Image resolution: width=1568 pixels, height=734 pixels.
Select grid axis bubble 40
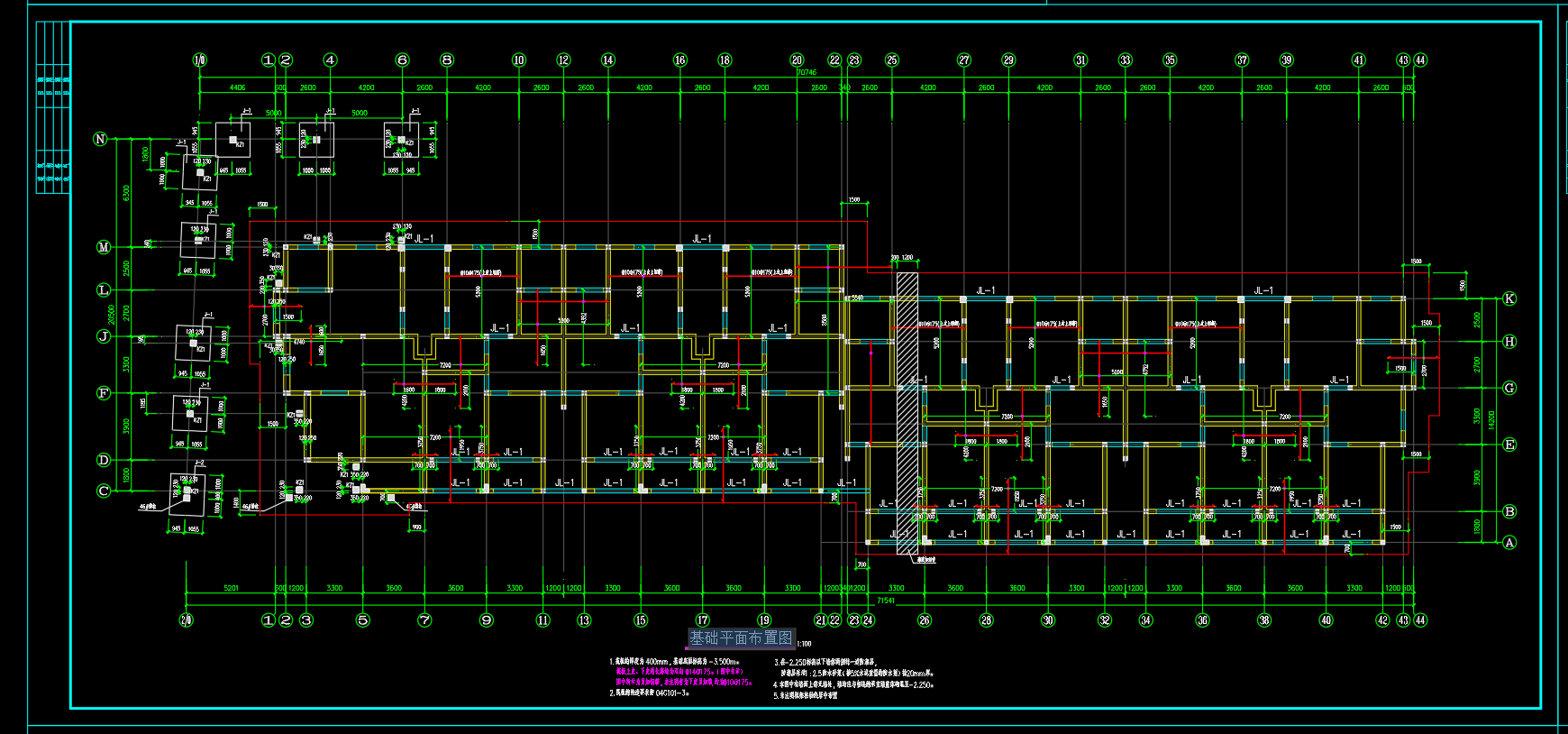point(1326,620)
